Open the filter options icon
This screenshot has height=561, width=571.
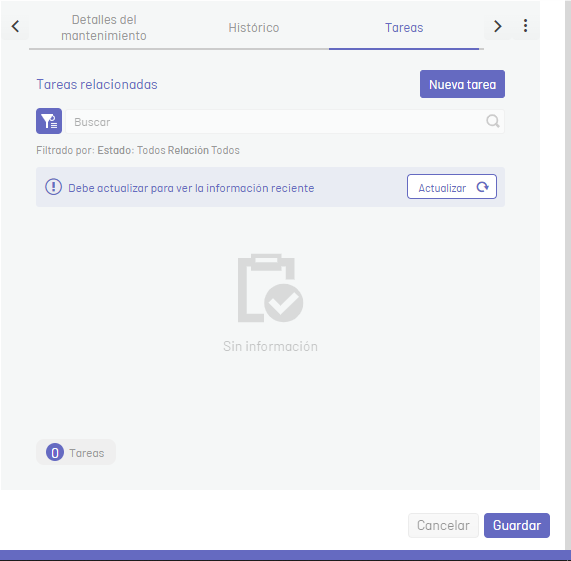49,121
